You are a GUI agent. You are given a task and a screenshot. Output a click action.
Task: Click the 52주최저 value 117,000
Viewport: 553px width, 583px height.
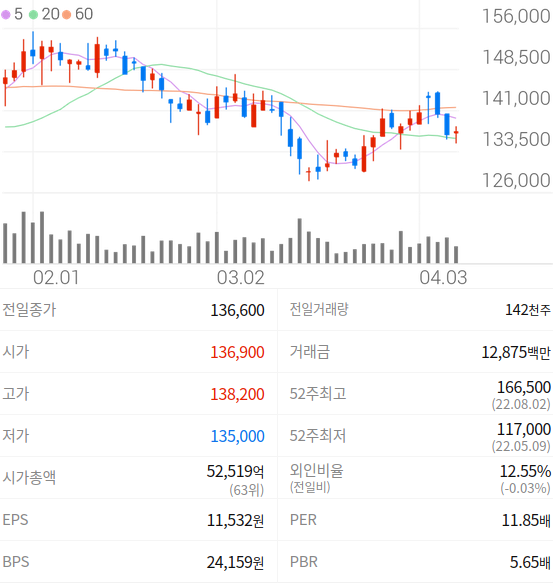pos(524,429)
